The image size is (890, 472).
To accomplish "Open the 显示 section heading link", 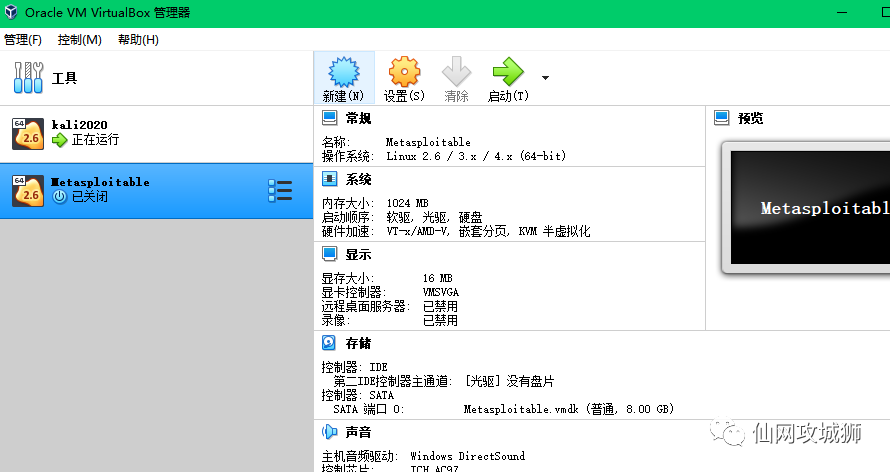I will pyautogui.click(x=358, y=254).
